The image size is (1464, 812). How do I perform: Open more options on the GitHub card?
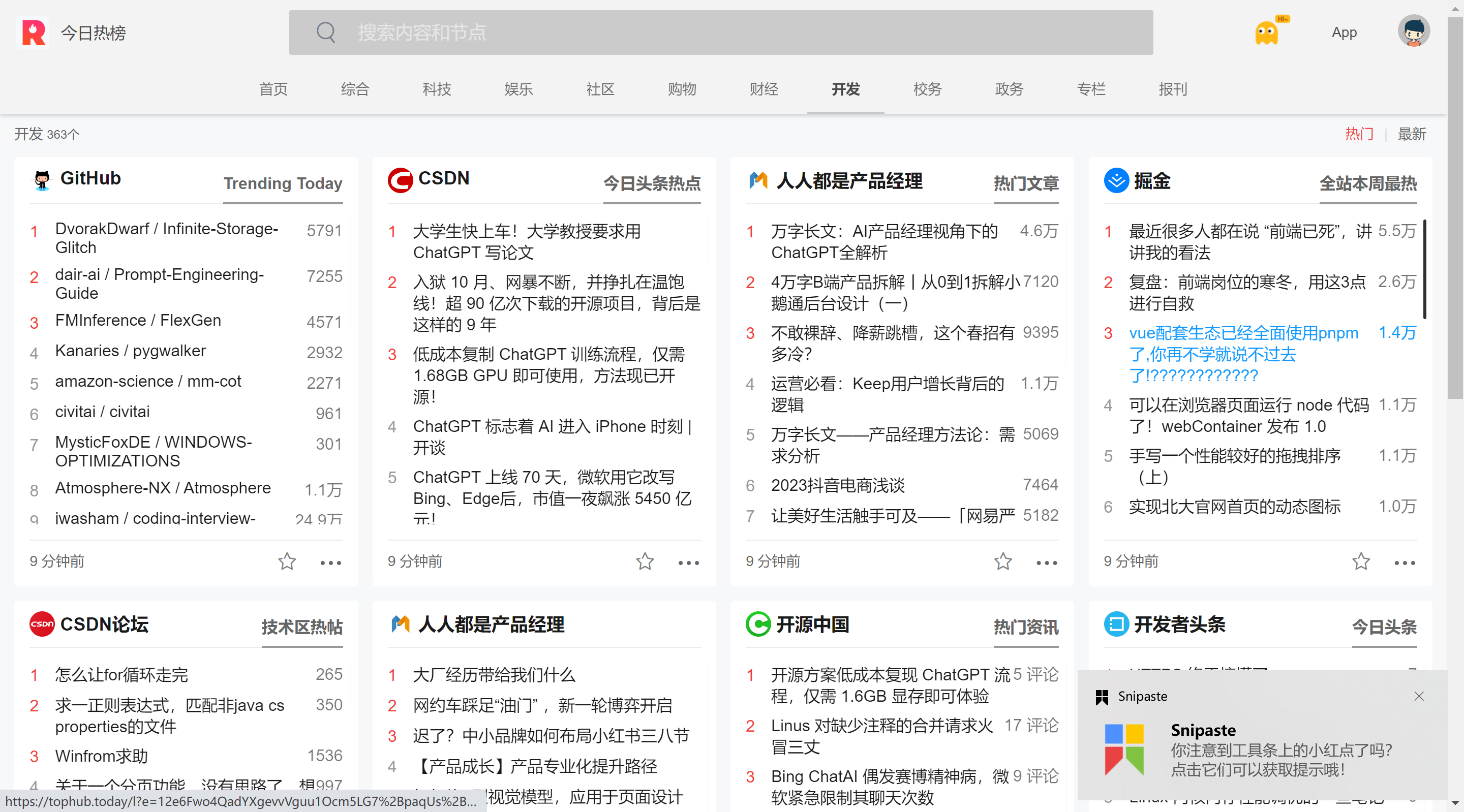click(x=331, y=563)
